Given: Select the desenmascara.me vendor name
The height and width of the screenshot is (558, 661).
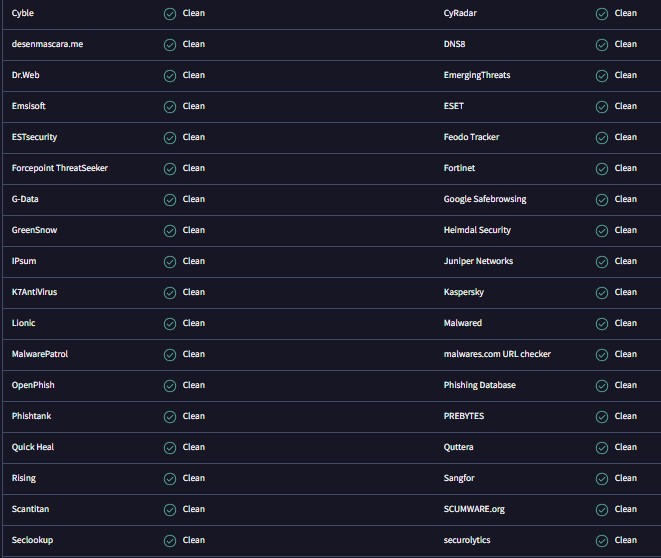Looking at the screenshot, I should 48,44.
